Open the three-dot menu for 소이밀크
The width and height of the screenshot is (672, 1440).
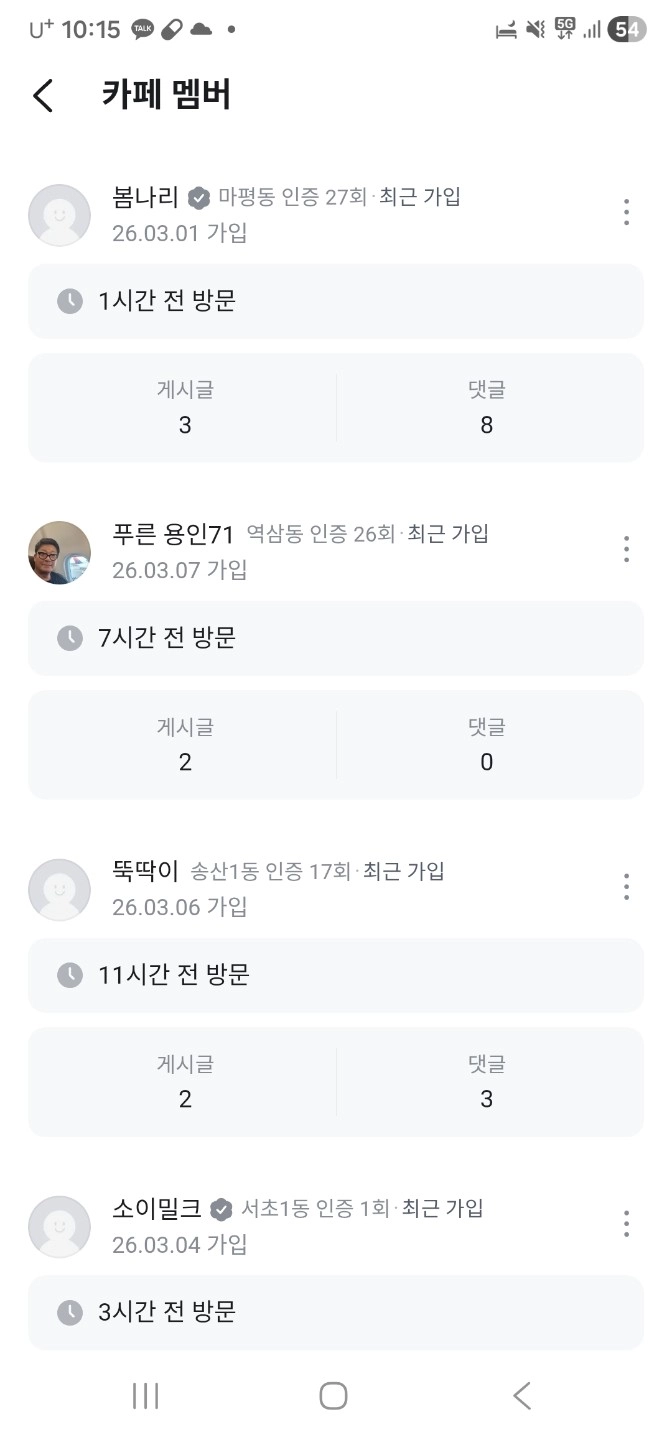pos(626,1223)
